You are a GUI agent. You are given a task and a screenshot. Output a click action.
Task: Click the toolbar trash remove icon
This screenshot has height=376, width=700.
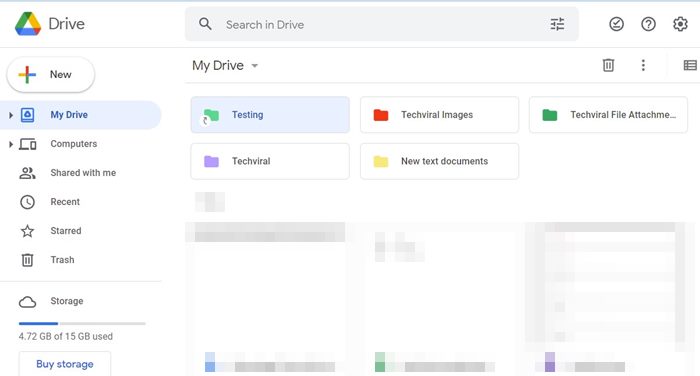click(608, 65)
